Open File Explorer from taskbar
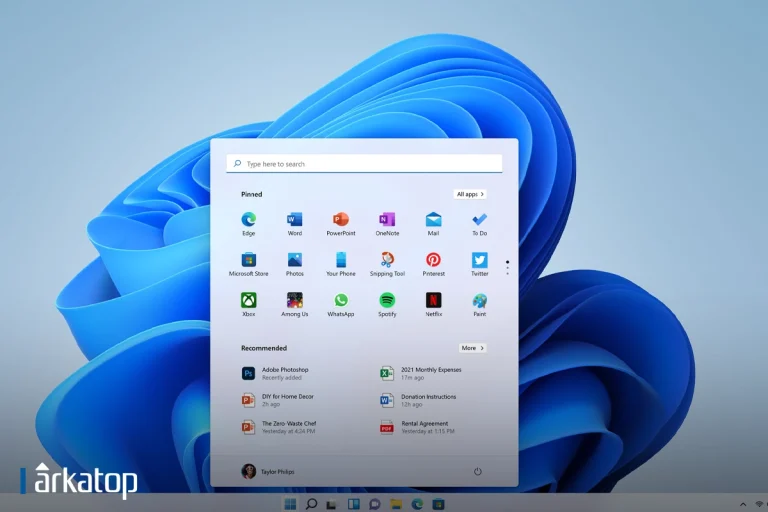This screenshot has width=768, height=512. 396,504
